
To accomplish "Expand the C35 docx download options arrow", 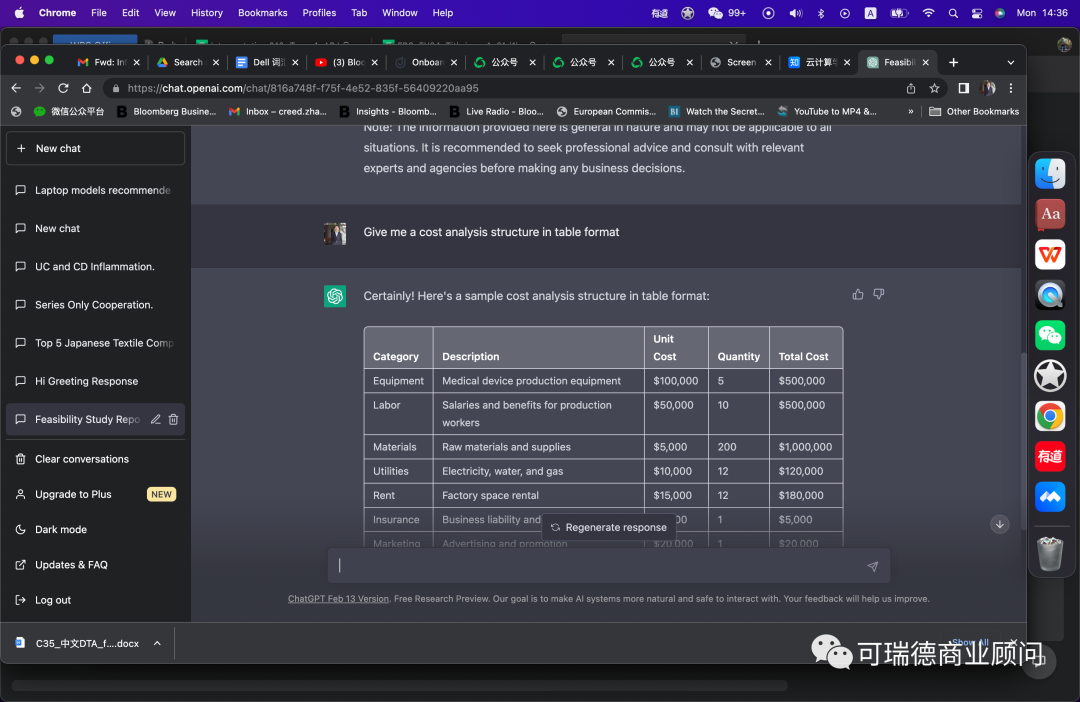I will tap(157, 643).
